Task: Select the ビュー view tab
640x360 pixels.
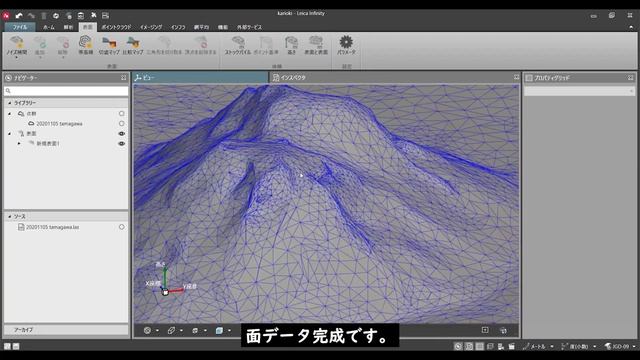Action: click(200, 78)
